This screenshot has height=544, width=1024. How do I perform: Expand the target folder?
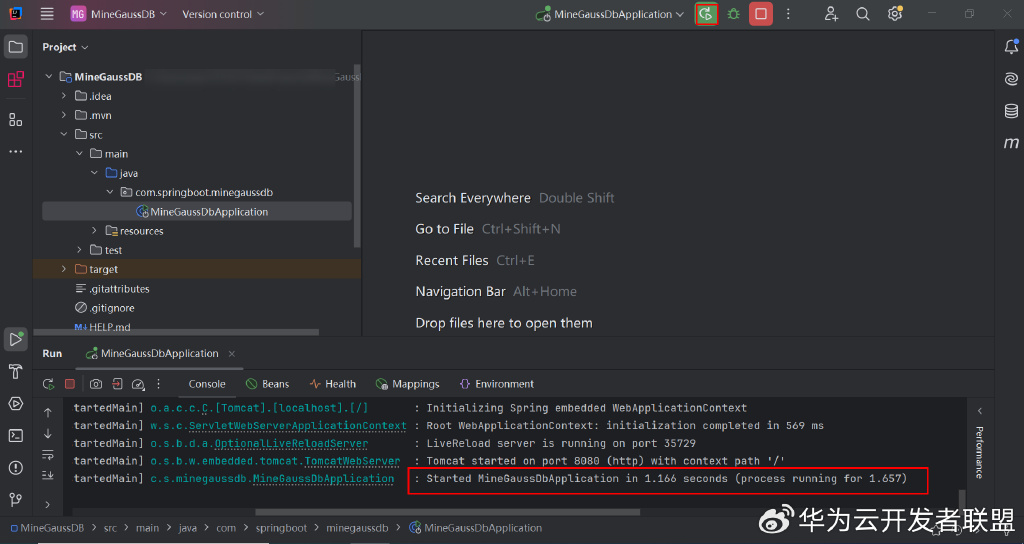coord(63,269)
